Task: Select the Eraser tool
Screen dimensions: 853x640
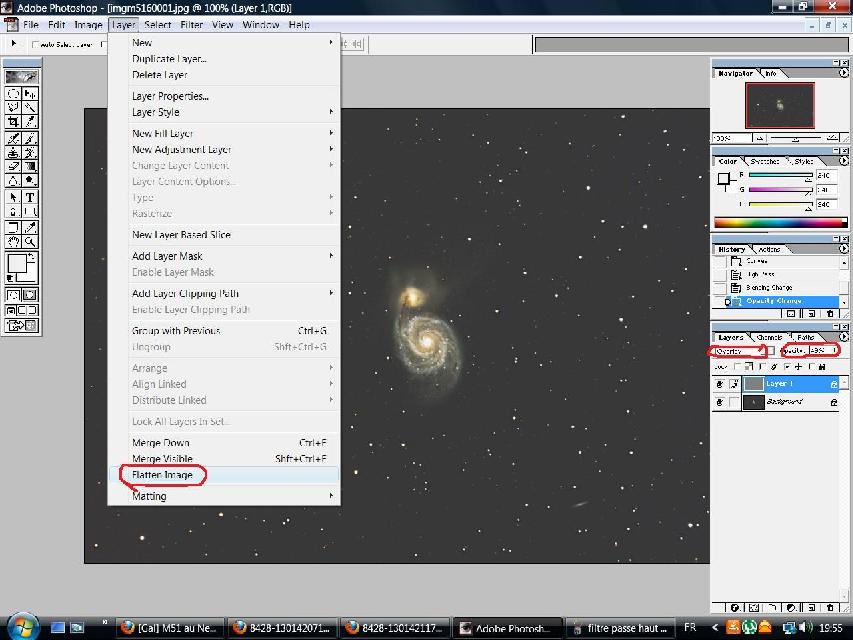Action: [13, 167]
